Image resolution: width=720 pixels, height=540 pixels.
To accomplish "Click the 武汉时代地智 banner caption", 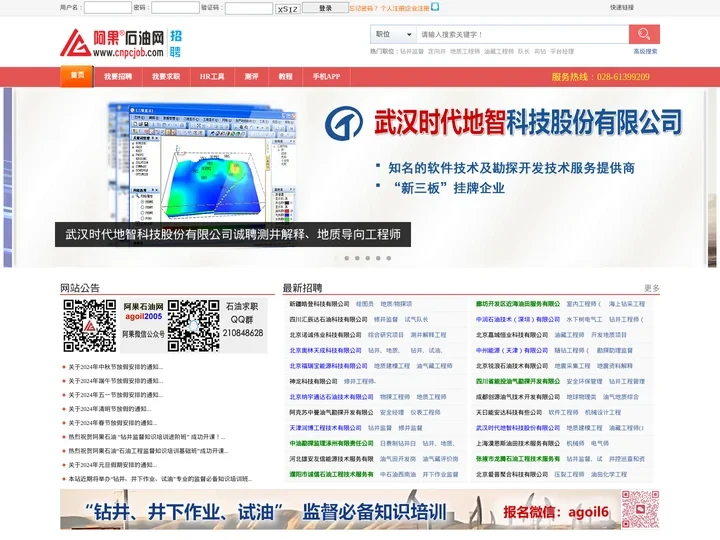I will click(x=233, y=235).
